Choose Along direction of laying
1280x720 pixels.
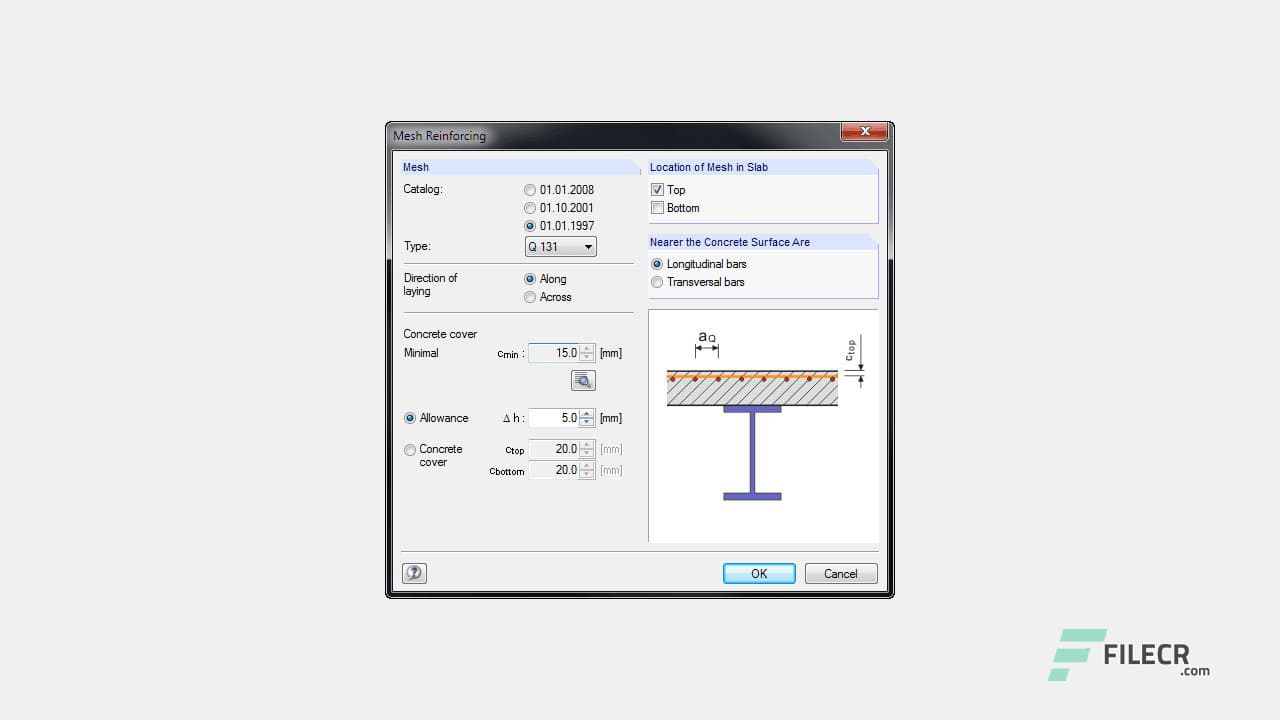click(530, 279)
